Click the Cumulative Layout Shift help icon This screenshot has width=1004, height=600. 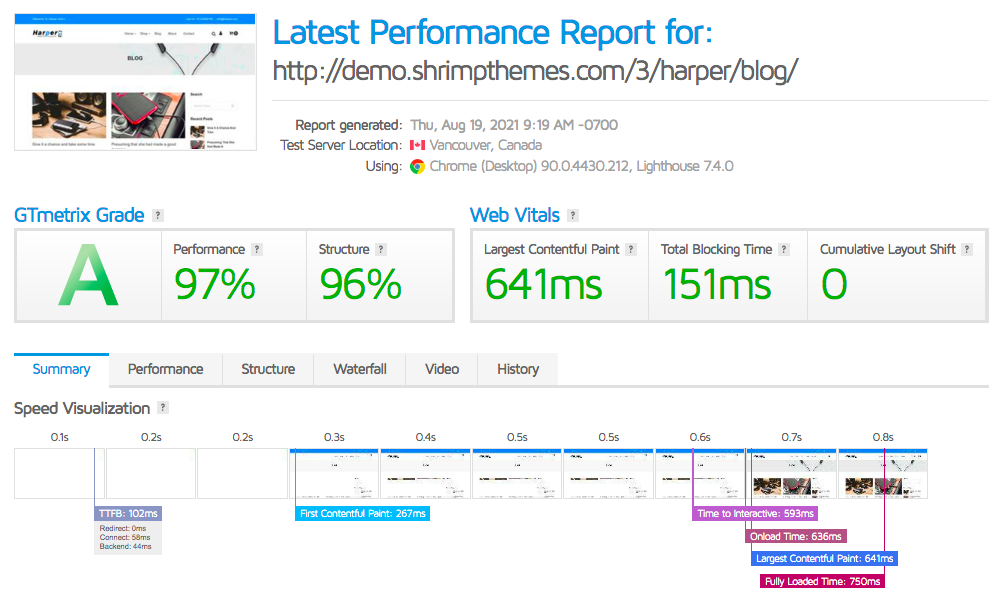967,250
